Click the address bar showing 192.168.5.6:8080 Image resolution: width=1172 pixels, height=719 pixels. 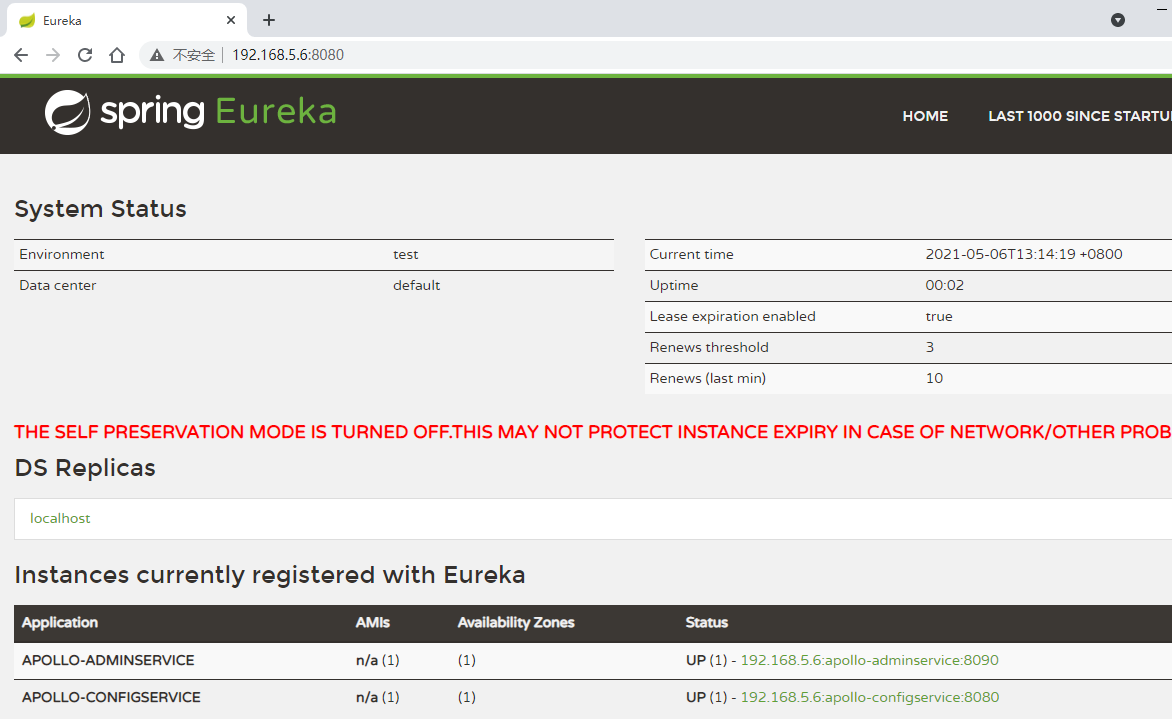[600, 55]
